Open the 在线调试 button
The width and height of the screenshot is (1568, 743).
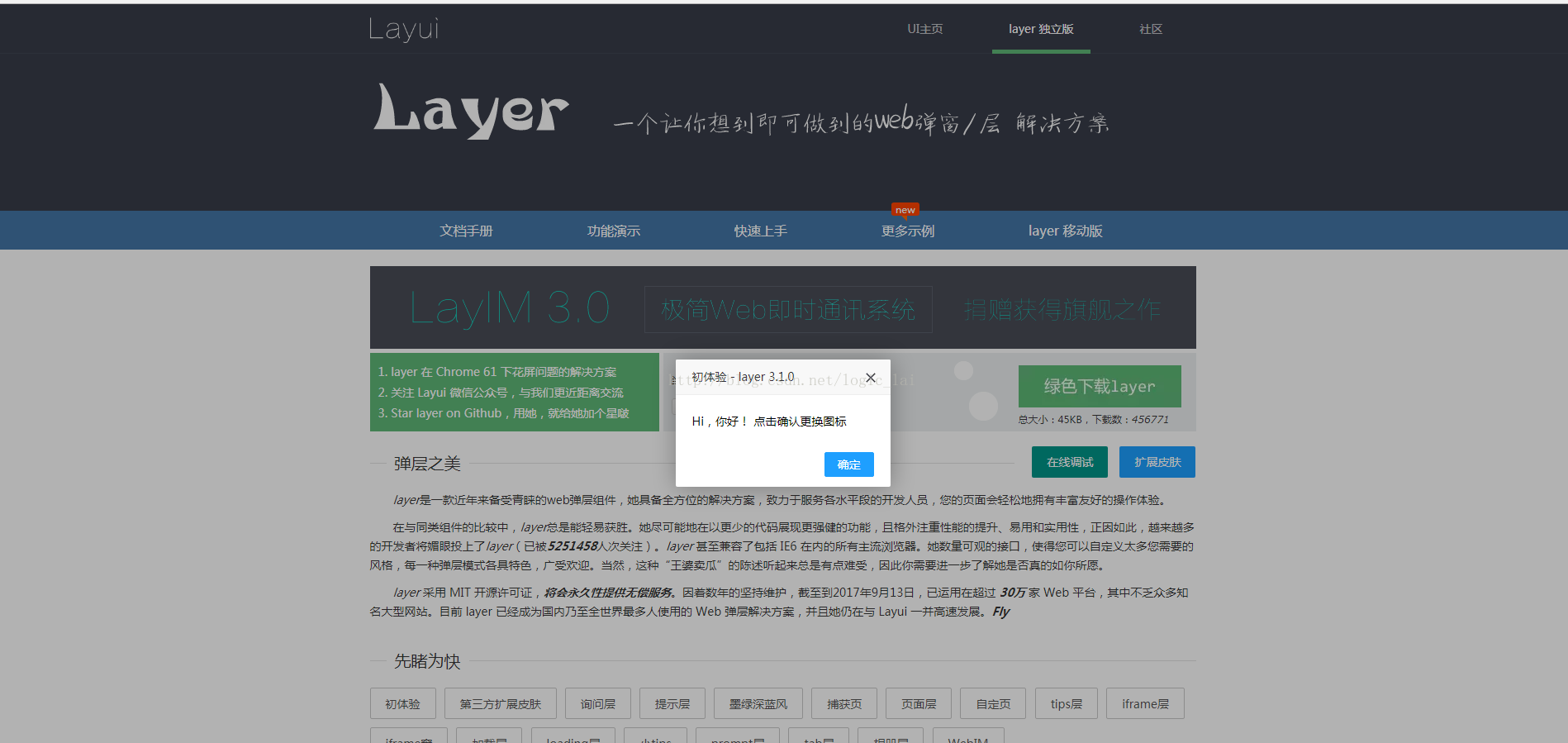1070,462
